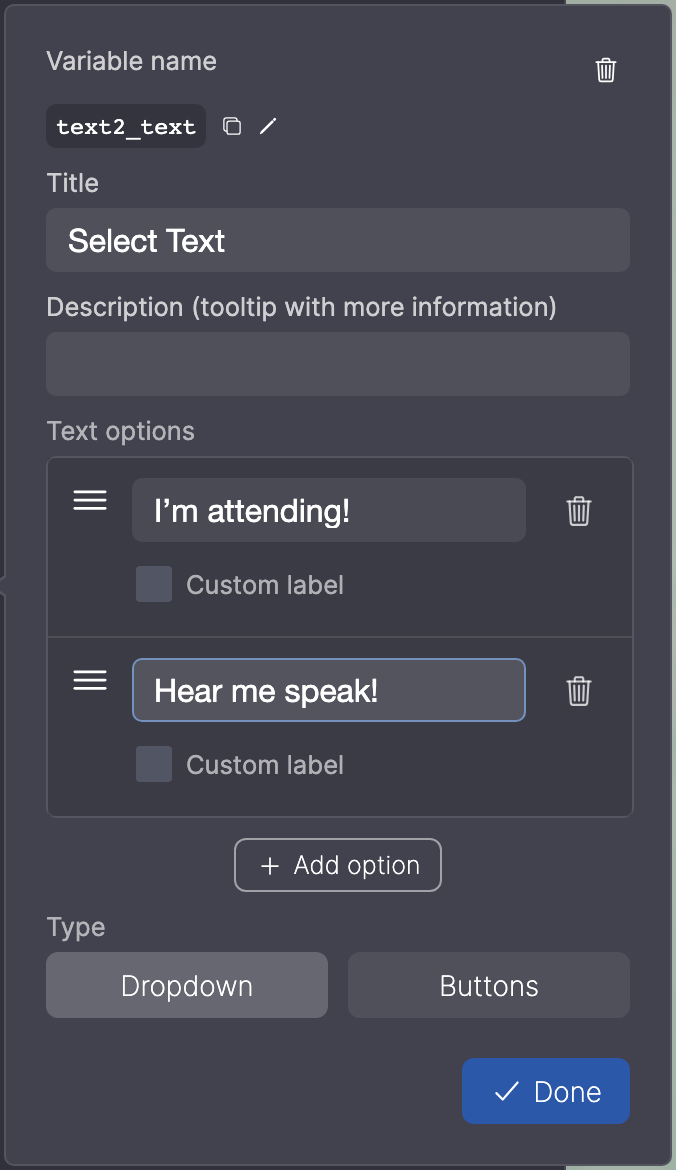Click the Title field "Select Text"
This screenshot has height=1170, width=676.
coord(338,240)
